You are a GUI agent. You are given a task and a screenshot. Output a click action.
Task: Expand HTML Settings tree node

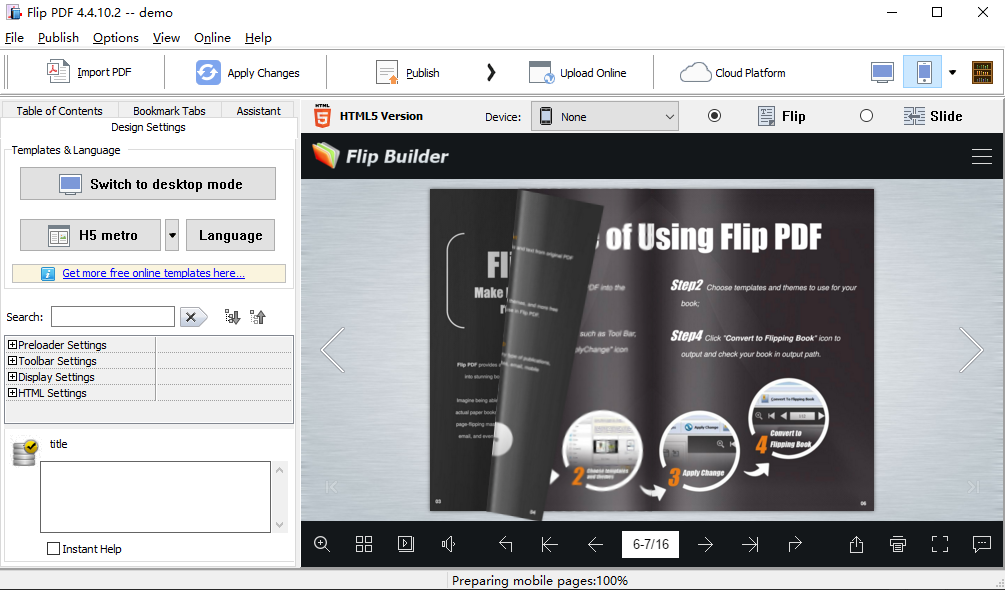pyautogui.click(x=12, y=393)
